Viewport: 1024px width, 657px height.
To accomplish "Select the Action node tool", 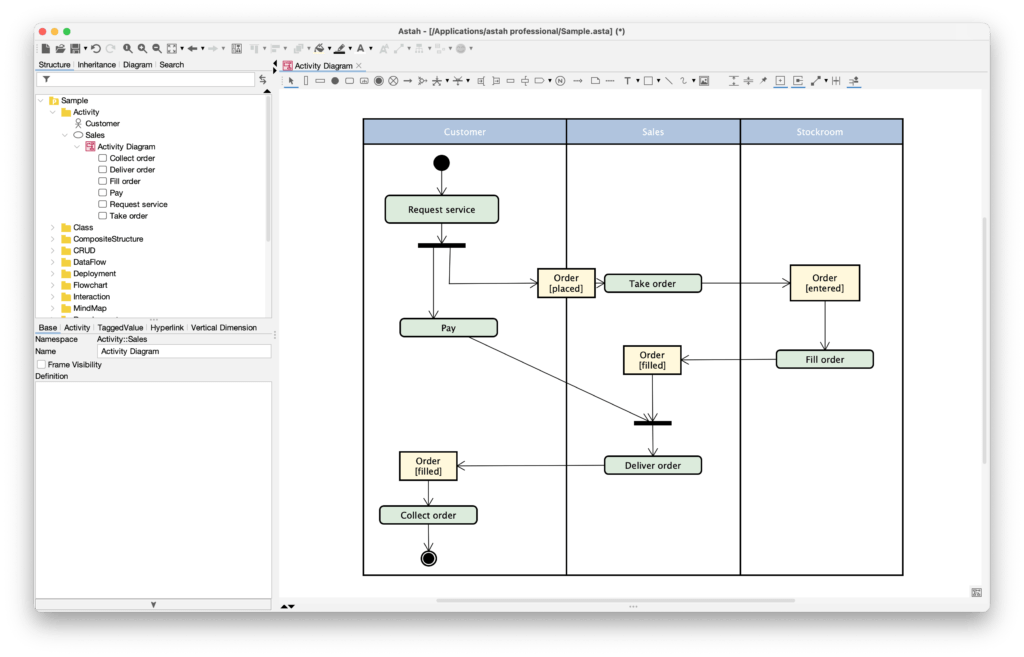I will click(x=347, y=81).
